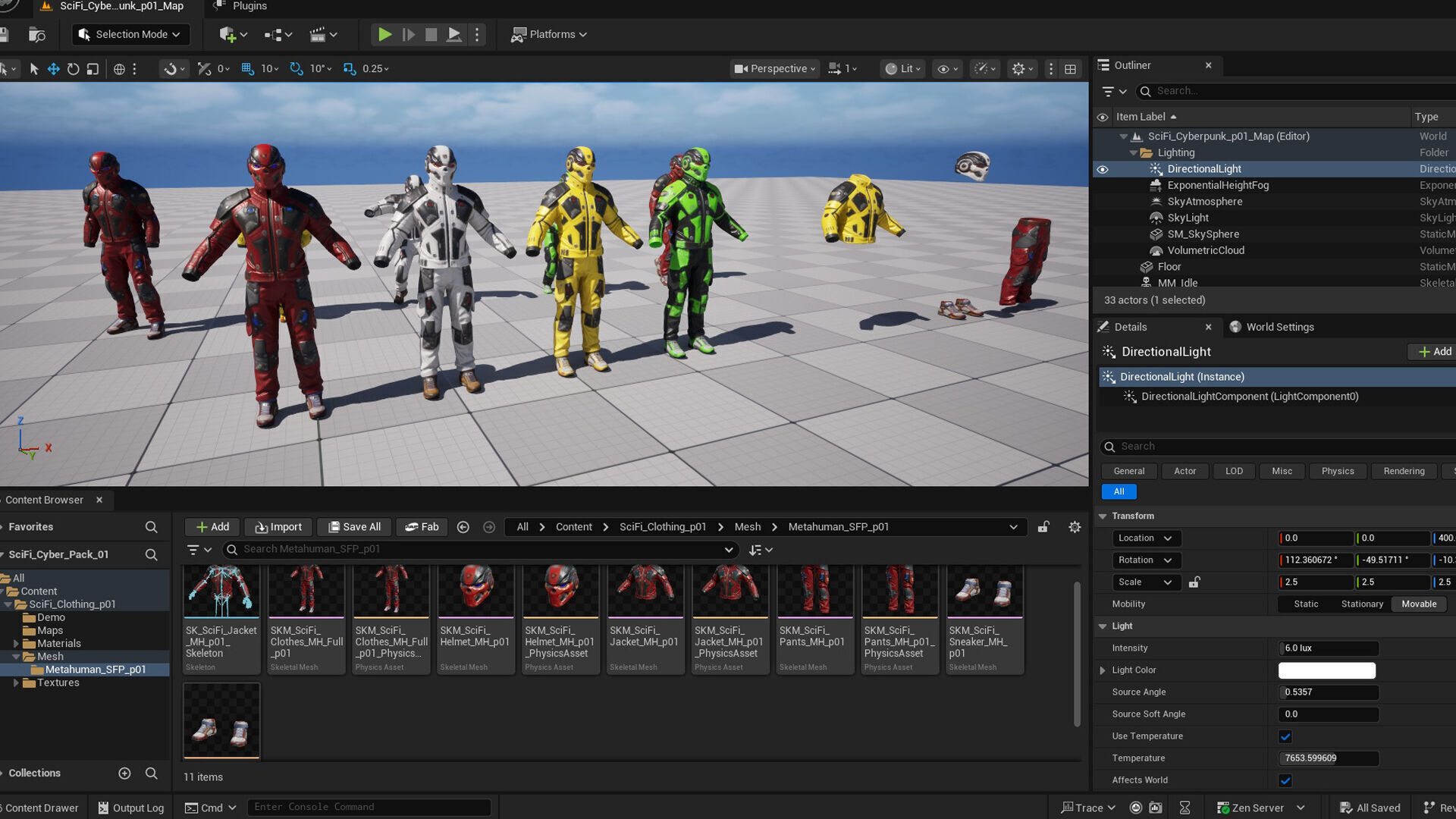Toggle rotation snapping icon next to 10°

(297, 68)
